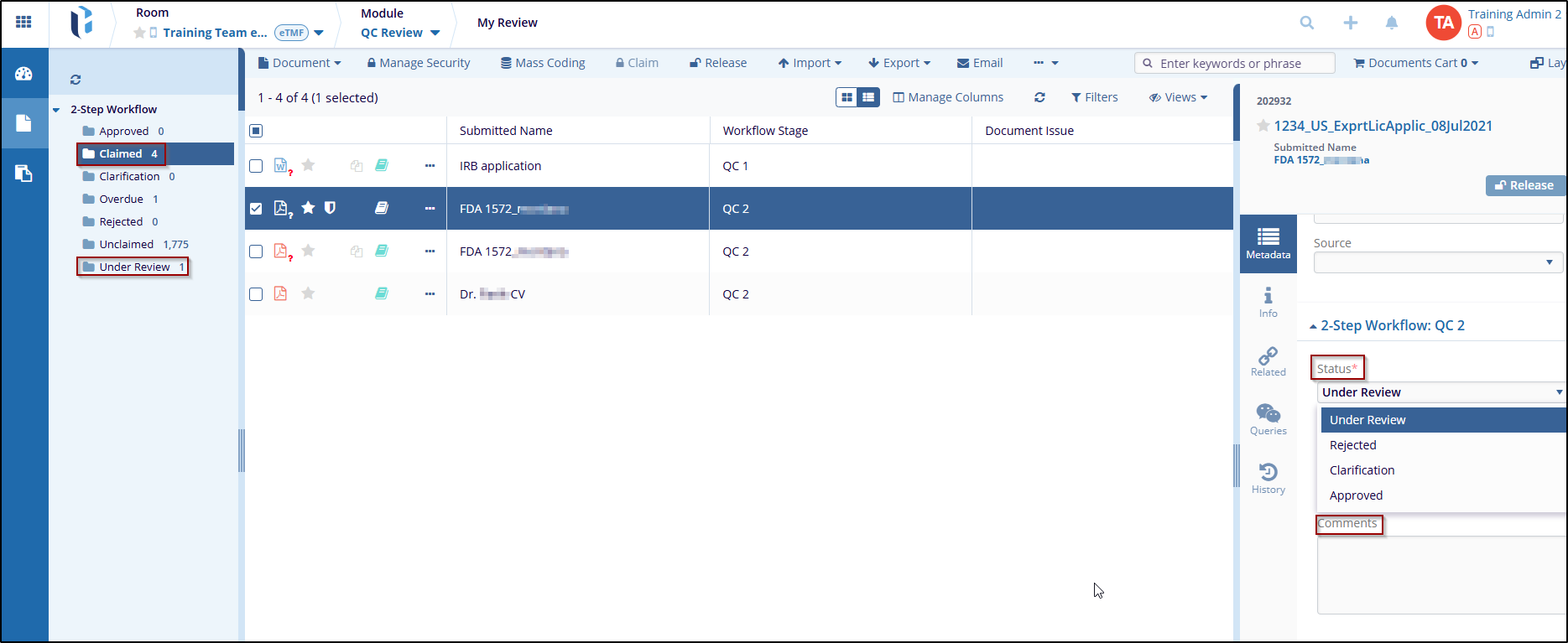This screenshot has width=1568, height=643.
Task: Click the notifications bell icon
Action: pyautogui.click(x=1392, y=23)
